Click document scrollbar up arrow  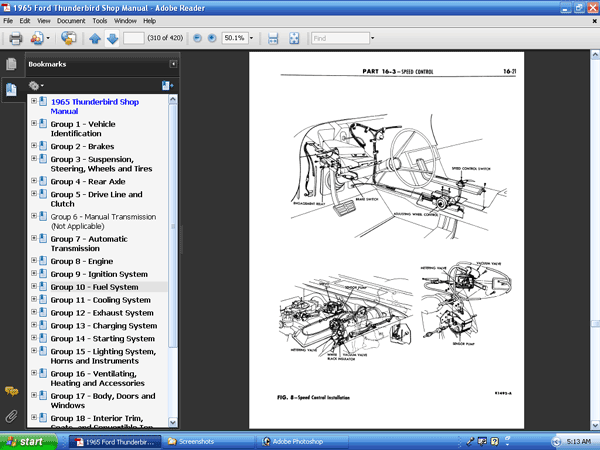595,55
